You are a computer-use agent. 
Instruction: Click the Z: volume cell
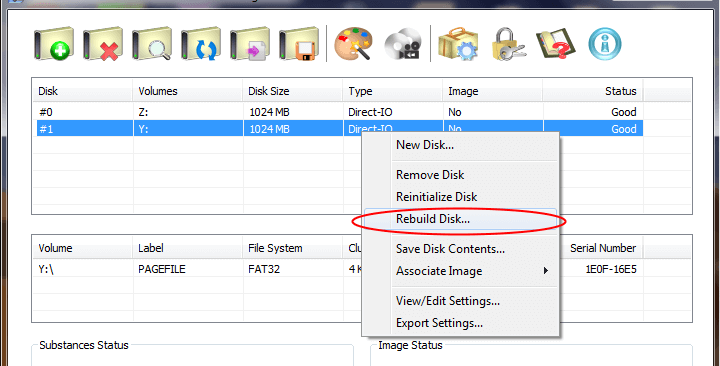[143, 112]
